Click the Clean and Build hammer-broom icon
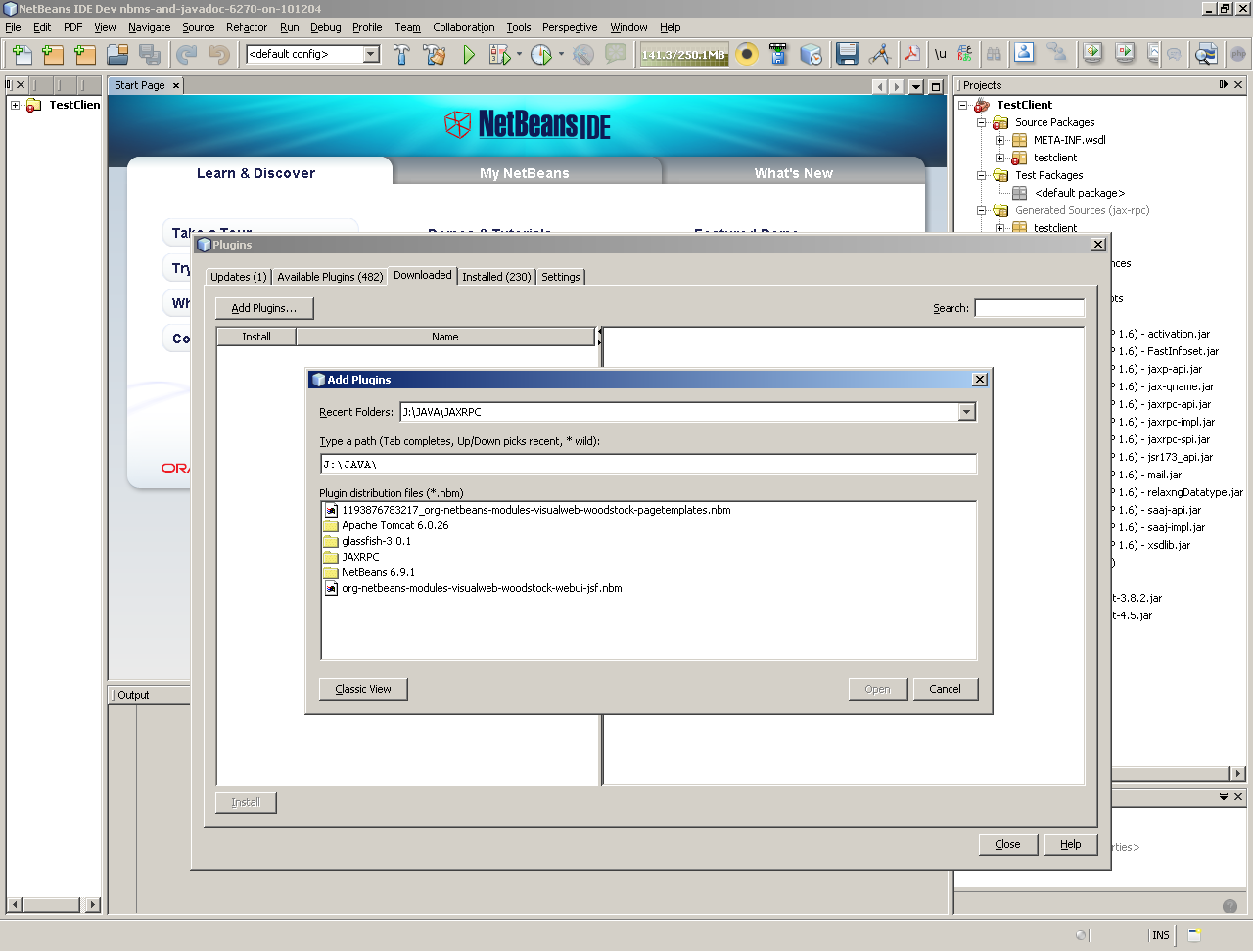This screenshot has width=1253, height=952. pyautogui.click(x=435, y=55)
